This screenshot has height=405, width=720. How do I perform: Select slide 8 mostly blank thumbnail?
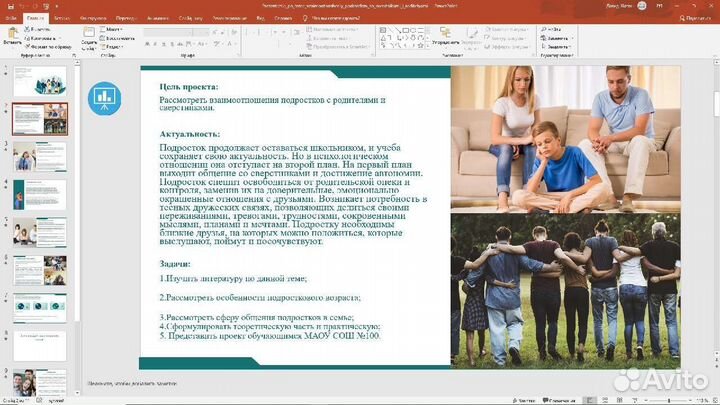click(x=40, y=346)
